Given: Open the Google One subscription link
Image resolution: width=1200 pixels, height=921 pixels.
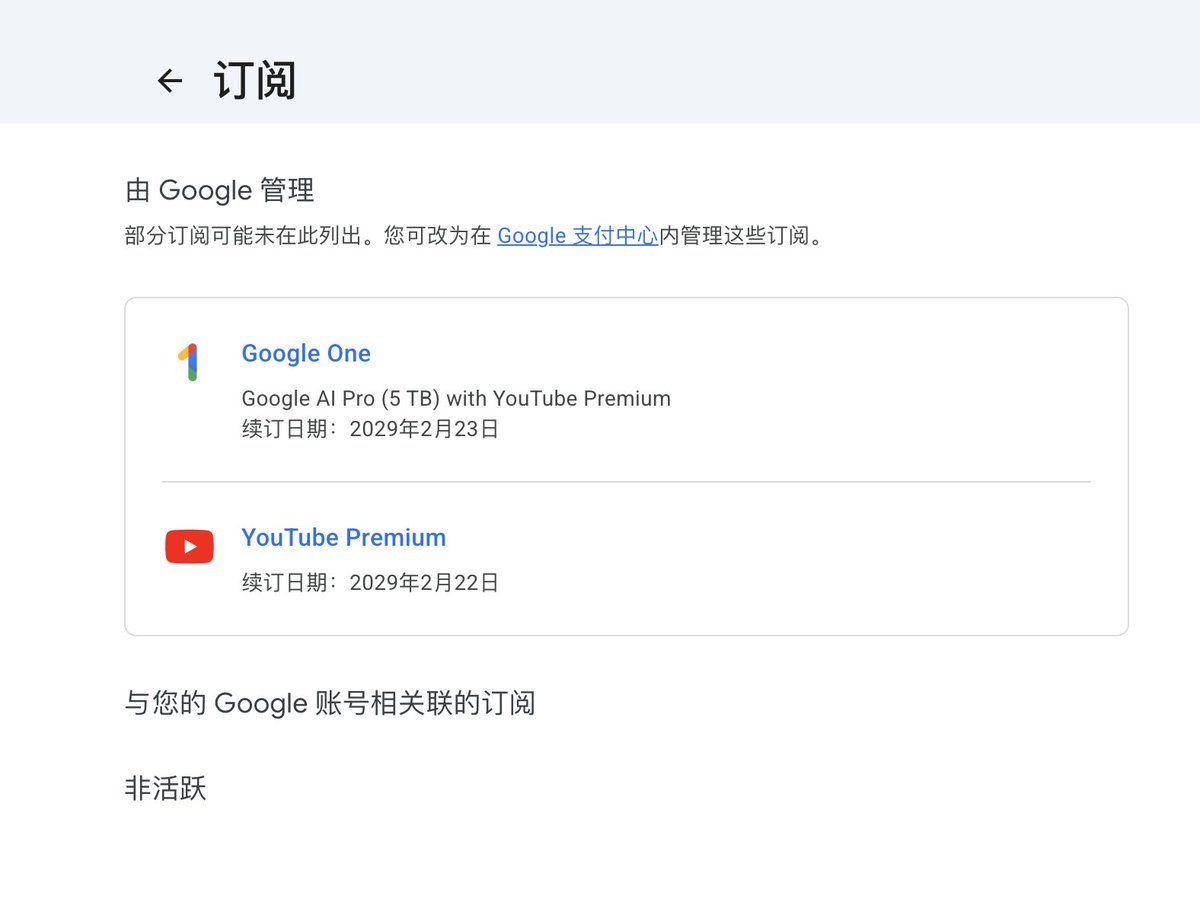Looking at the screenshot, I should tap(306, 354).
